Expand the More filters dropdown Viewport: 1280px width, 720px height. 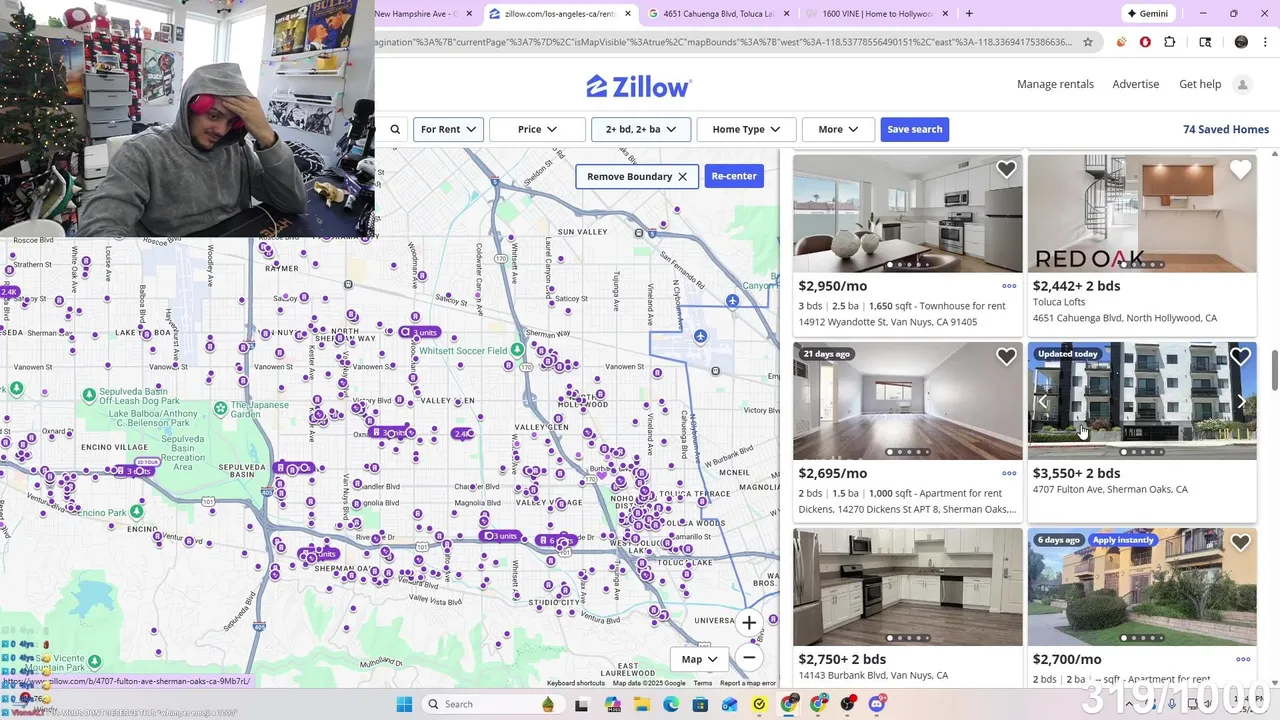pos(838,129)
